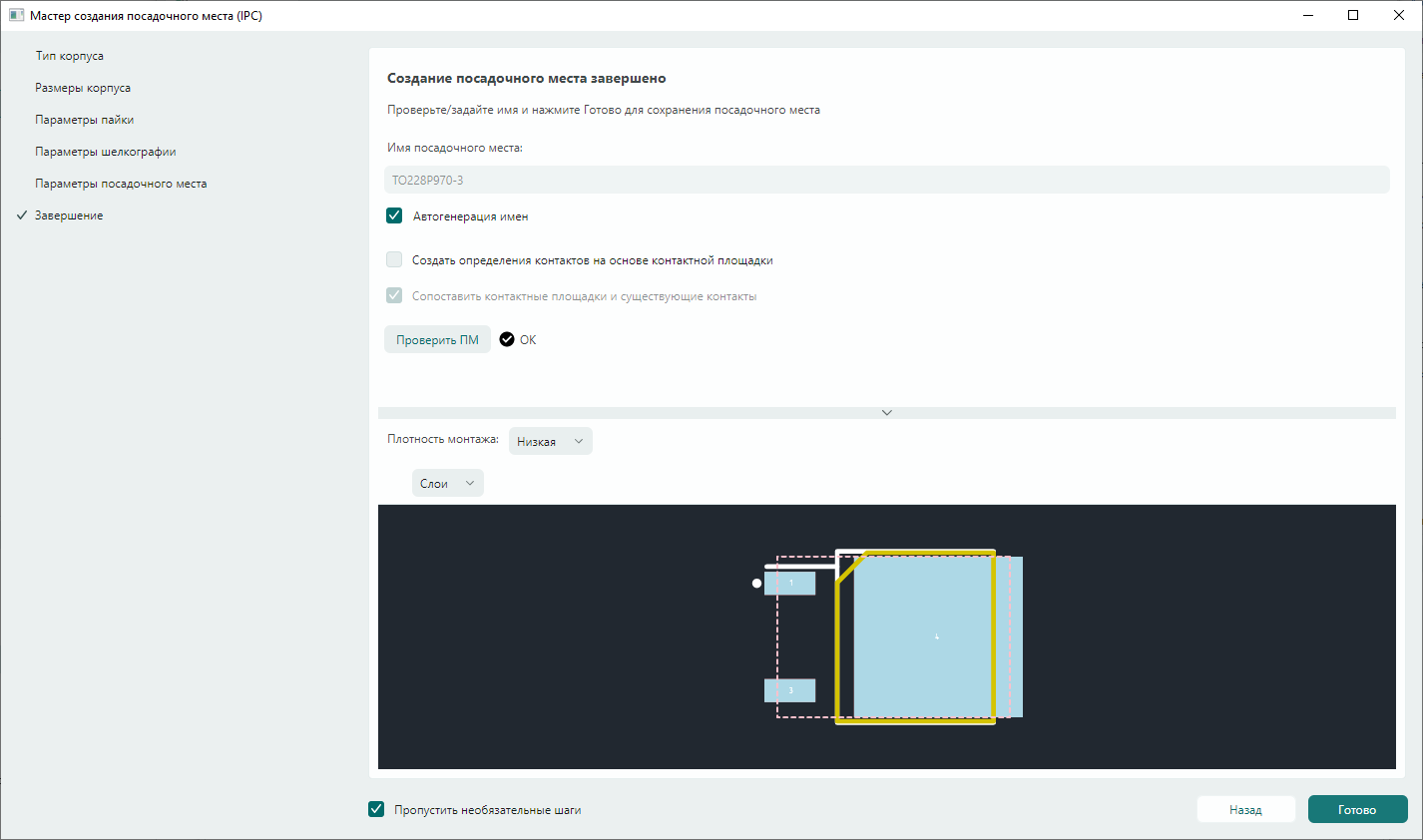Collapse the panel using the chevron divider
Image resolution: width=1423 pixels, height=840 pixels.
point(886,412)
